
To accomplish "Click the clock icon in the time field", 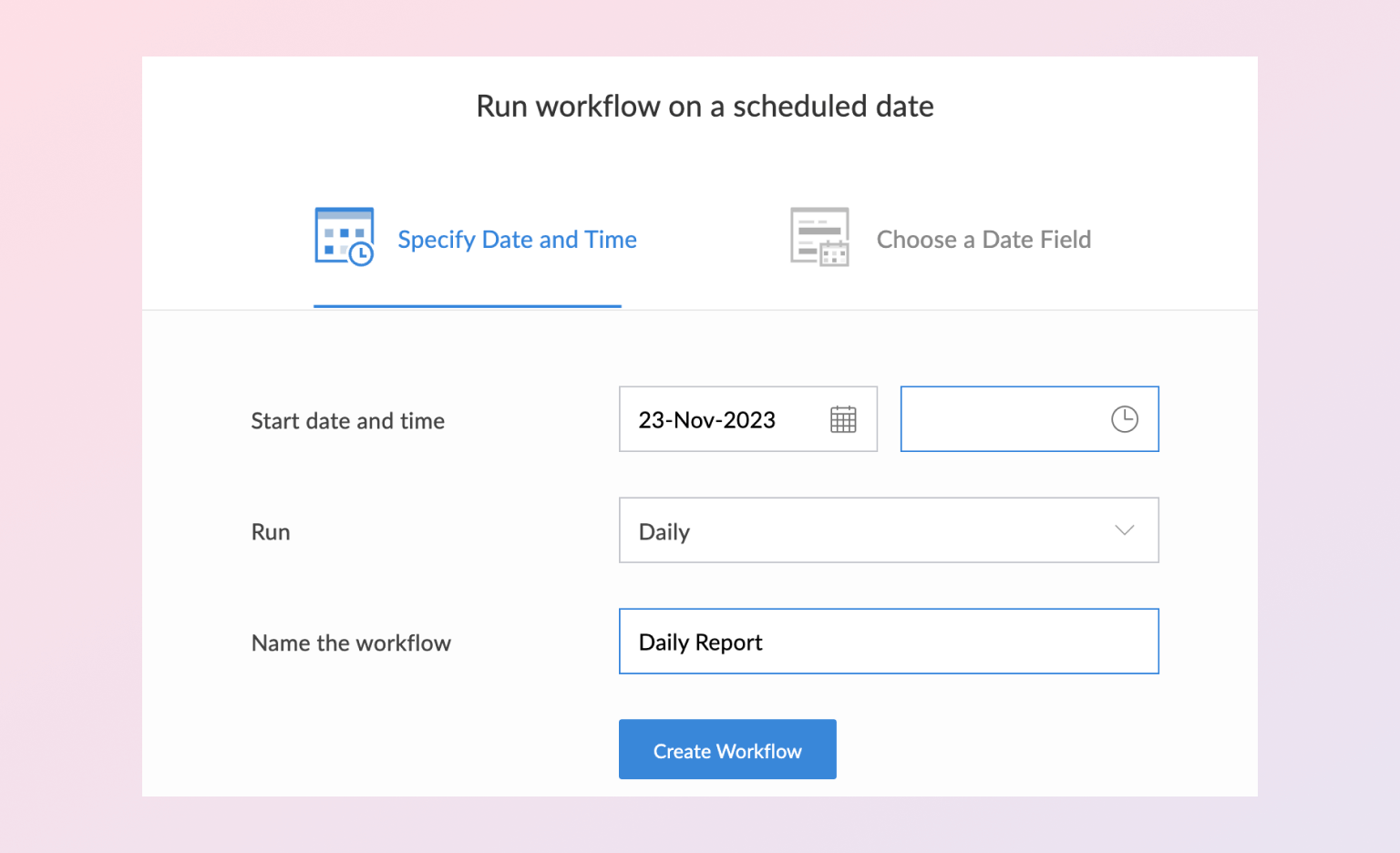I will (1124, 419).
